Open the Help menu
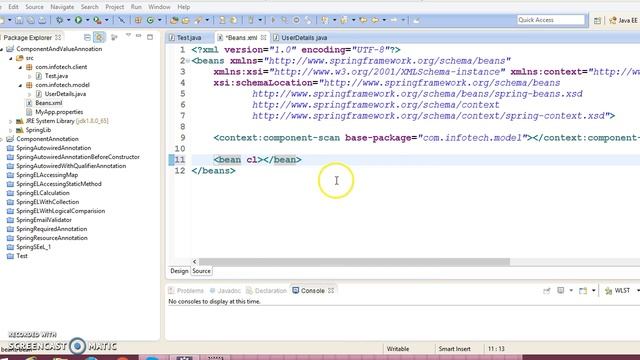640x360 pixels. click(184, 7)
